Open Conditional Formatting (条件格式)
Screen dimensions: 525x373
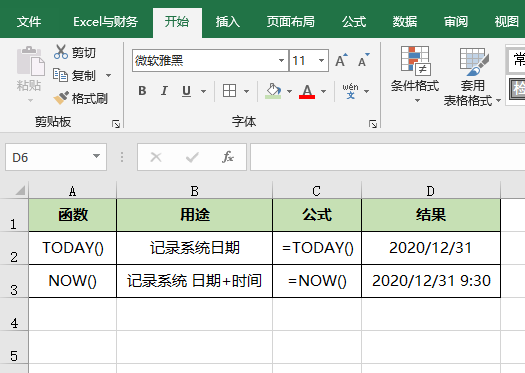click(415, 74)
